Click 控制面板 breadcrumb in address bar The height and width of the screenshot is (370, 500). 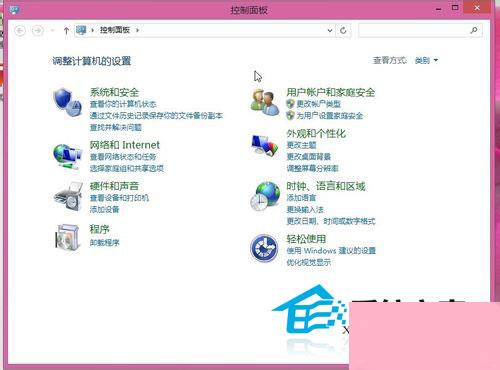pos(115,30)
